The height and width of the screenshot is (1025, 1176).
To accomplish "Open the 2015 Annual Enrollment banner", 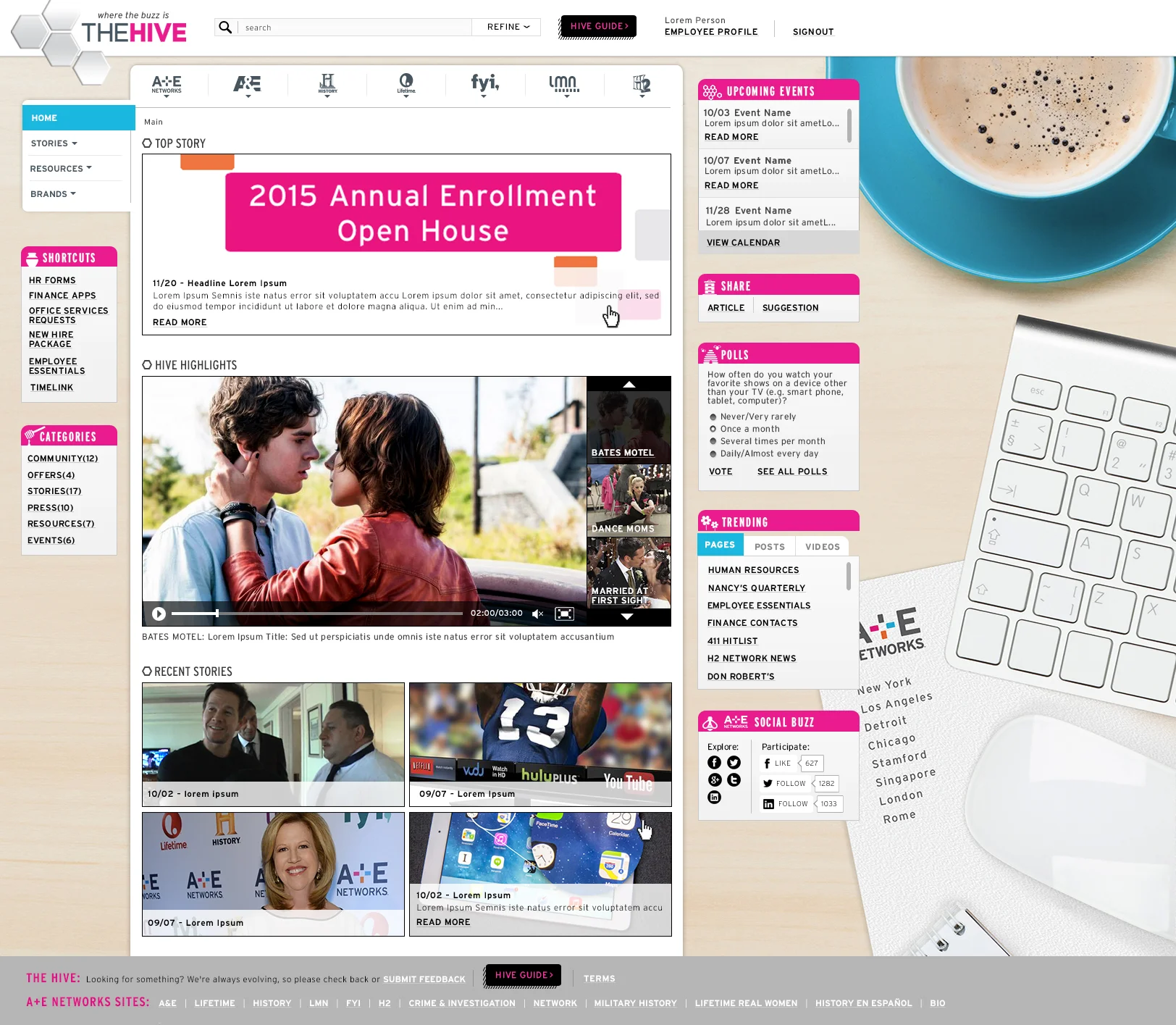I will pyautogui.click(x=423, y=212).
